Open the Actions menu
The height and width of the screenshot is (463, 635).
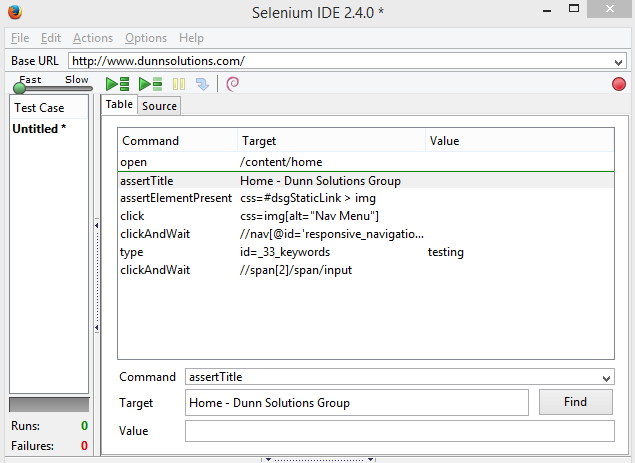click(x=93, y=38)
